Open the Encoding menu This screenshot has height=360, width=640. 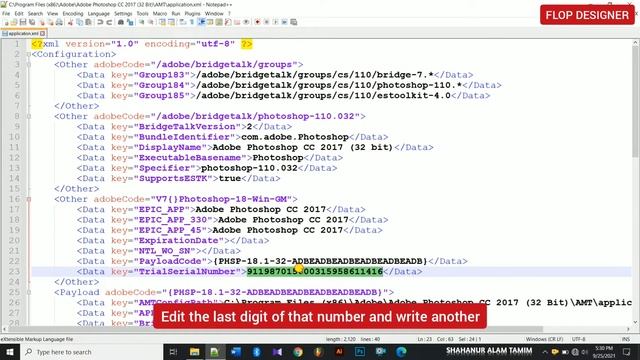point(73,13)
